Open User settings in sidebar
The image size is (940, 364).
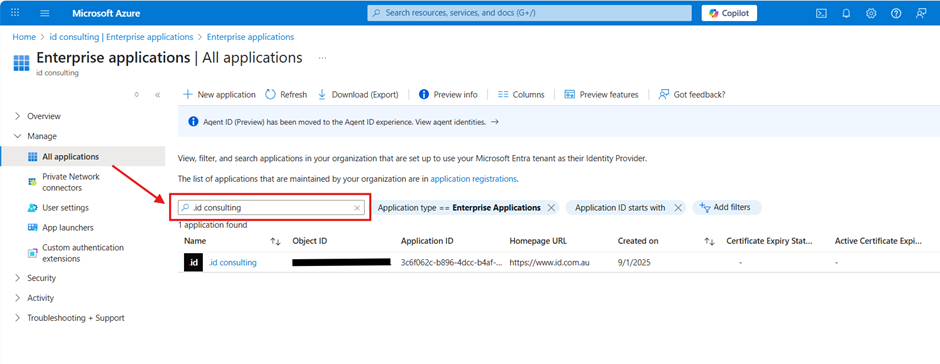tap(65, 207)
